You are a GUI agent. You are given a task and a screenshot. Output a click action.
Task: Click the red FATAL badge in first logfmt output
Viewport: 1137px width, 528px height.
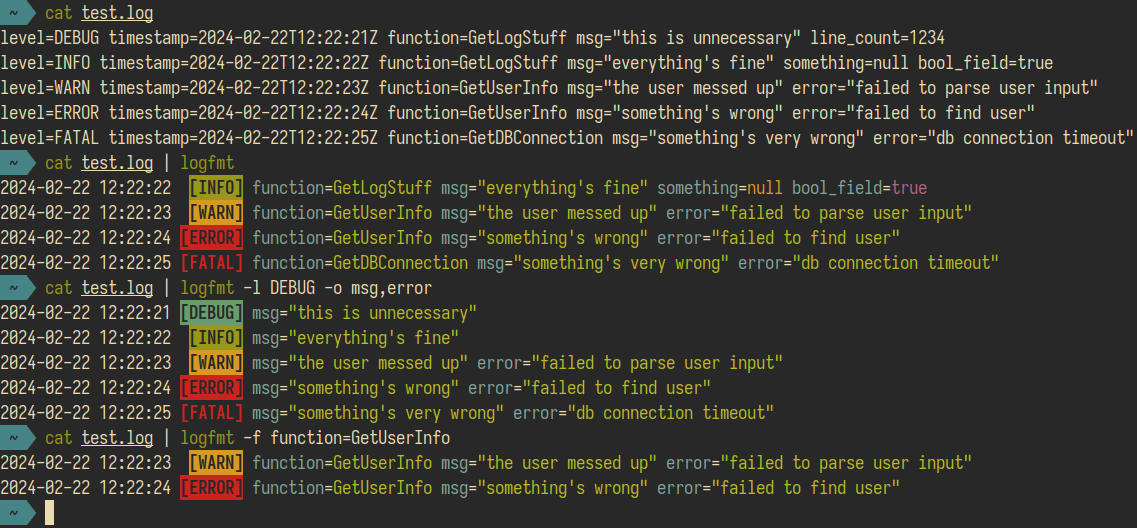(x=212, y=263)
